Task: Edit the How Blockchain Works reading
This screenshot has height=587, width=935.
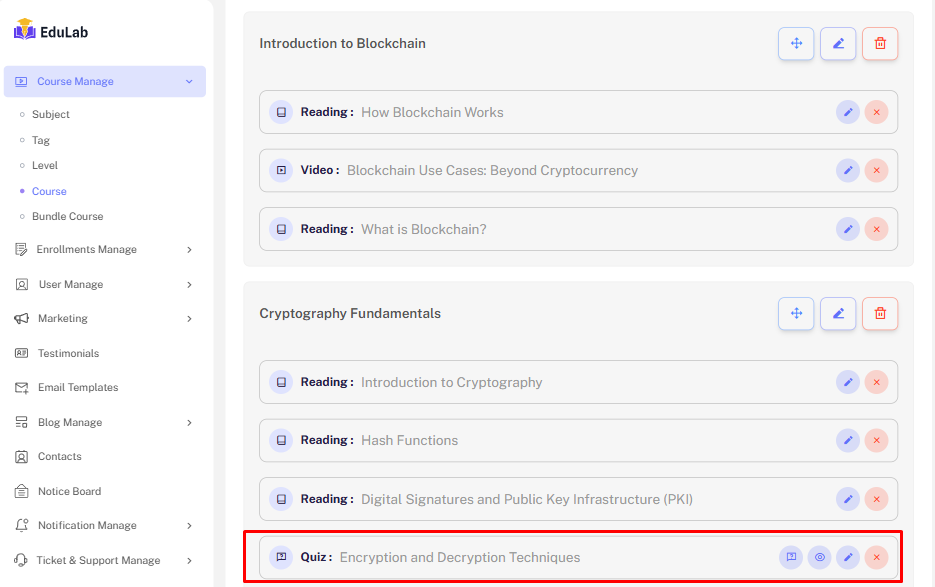Action: [848, 112]
